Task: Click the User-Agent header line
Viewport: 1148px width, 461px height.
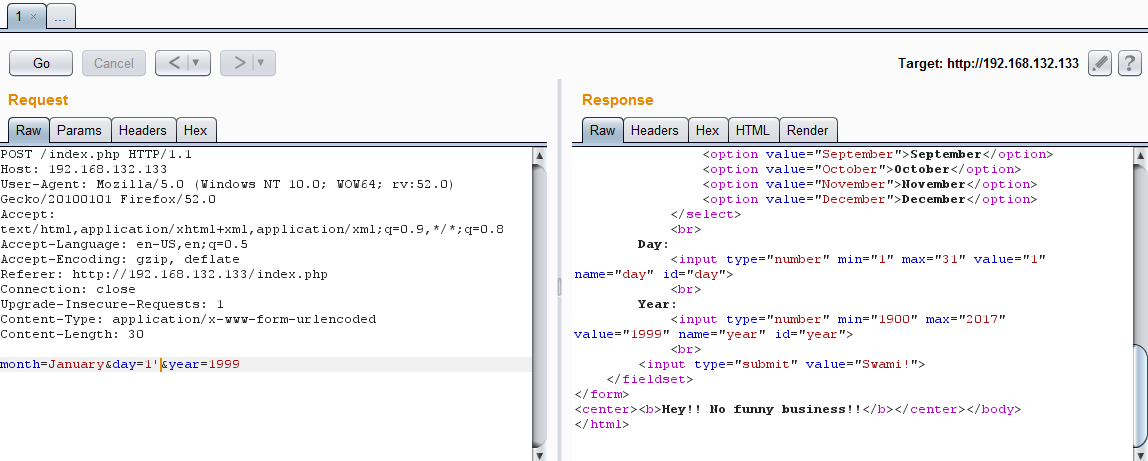Action: (x=227, y=184)
